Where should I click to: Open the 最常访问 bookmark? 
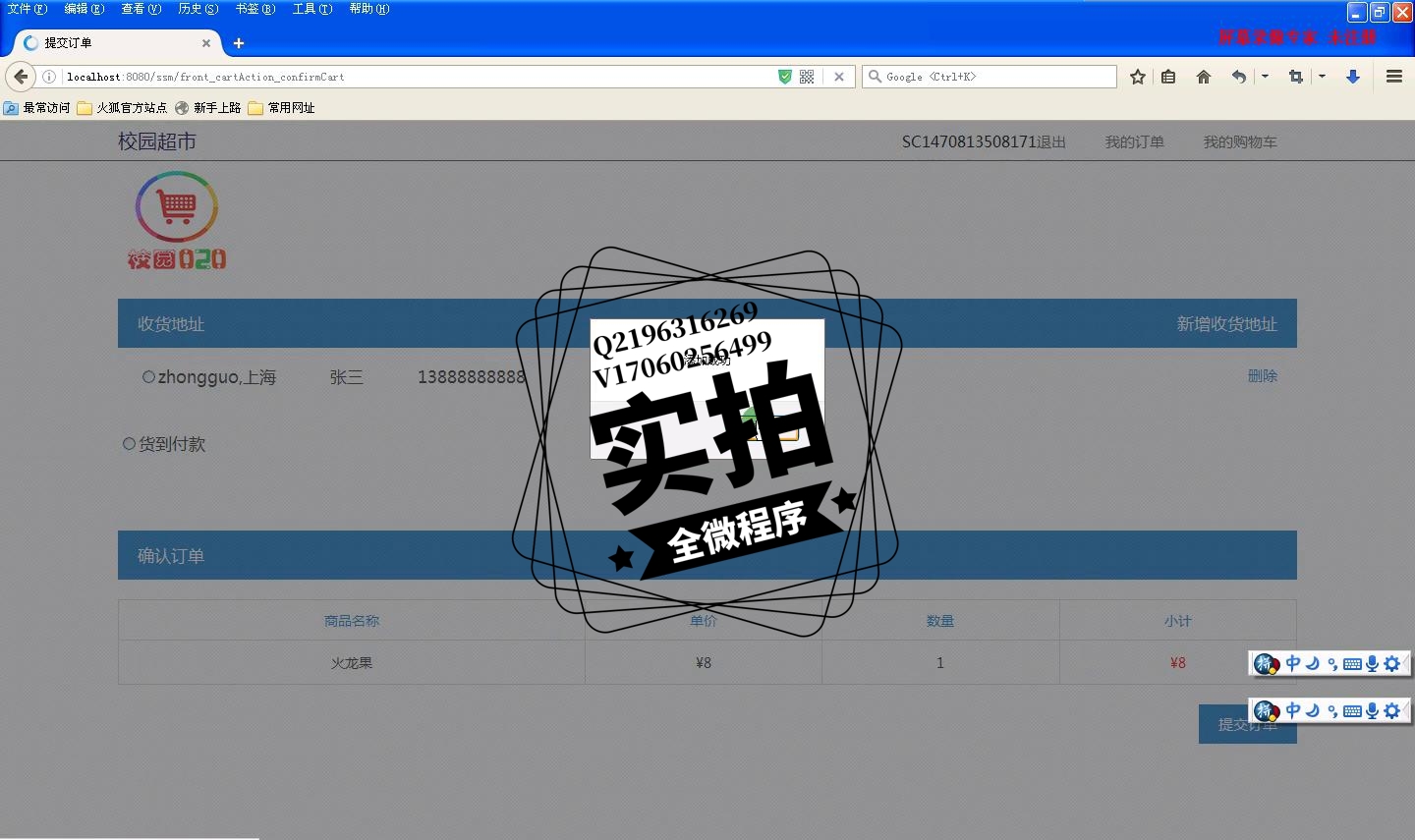pos(37,108)
